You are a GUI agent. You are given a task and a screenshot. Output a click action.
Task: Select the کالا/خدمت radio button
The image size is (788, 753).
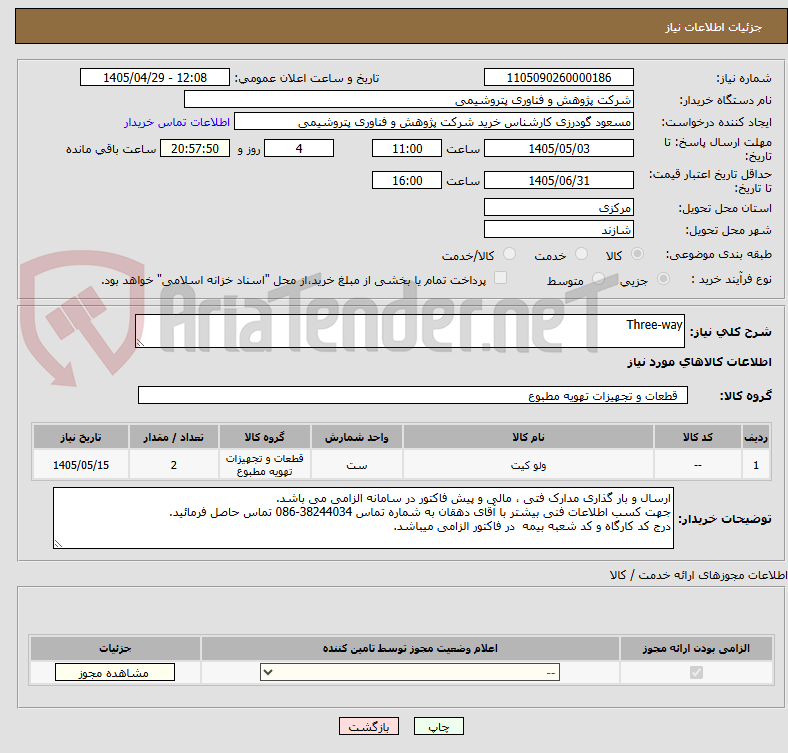(x=510, y=254)
